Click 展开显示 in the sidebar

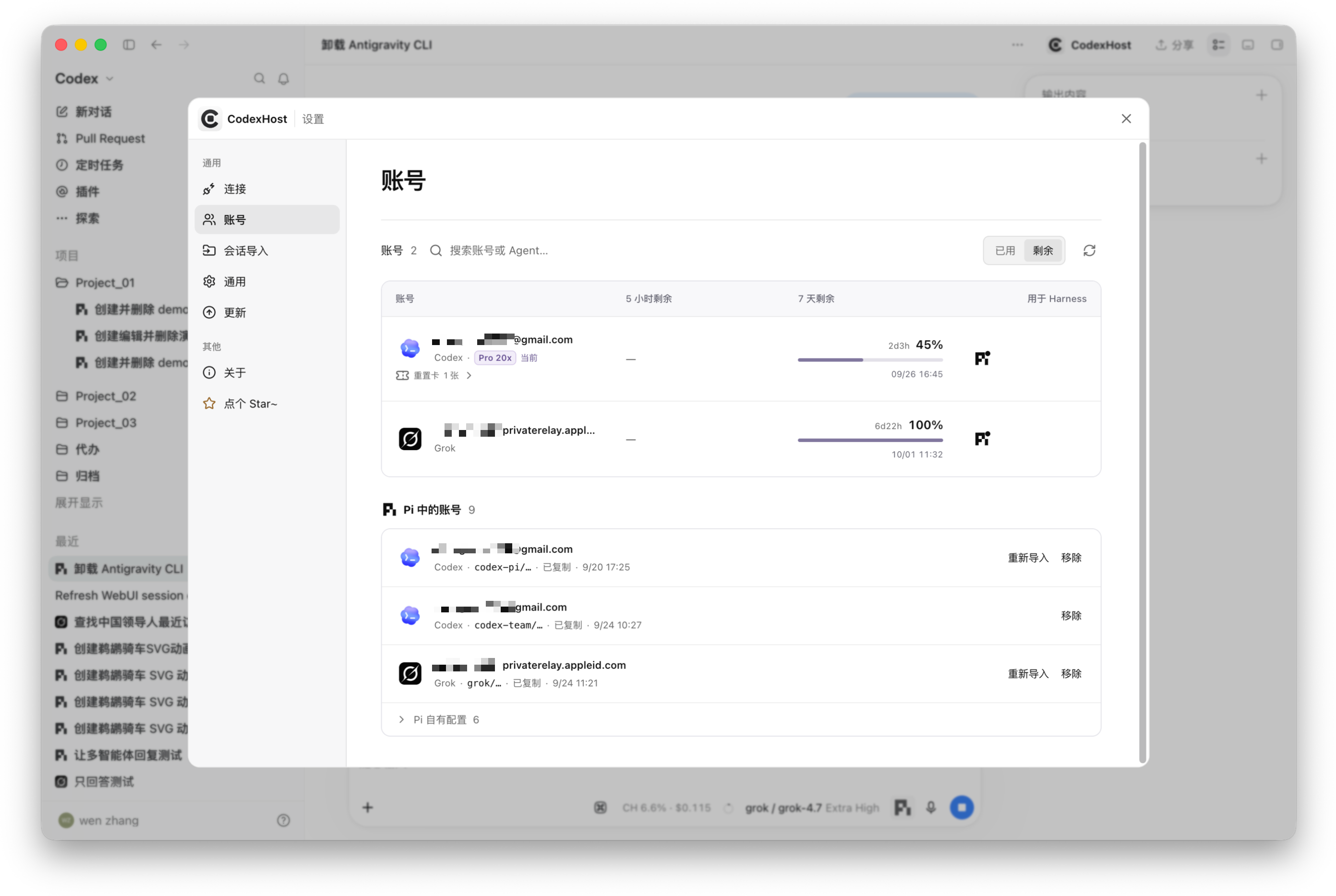tap(79, 502)
